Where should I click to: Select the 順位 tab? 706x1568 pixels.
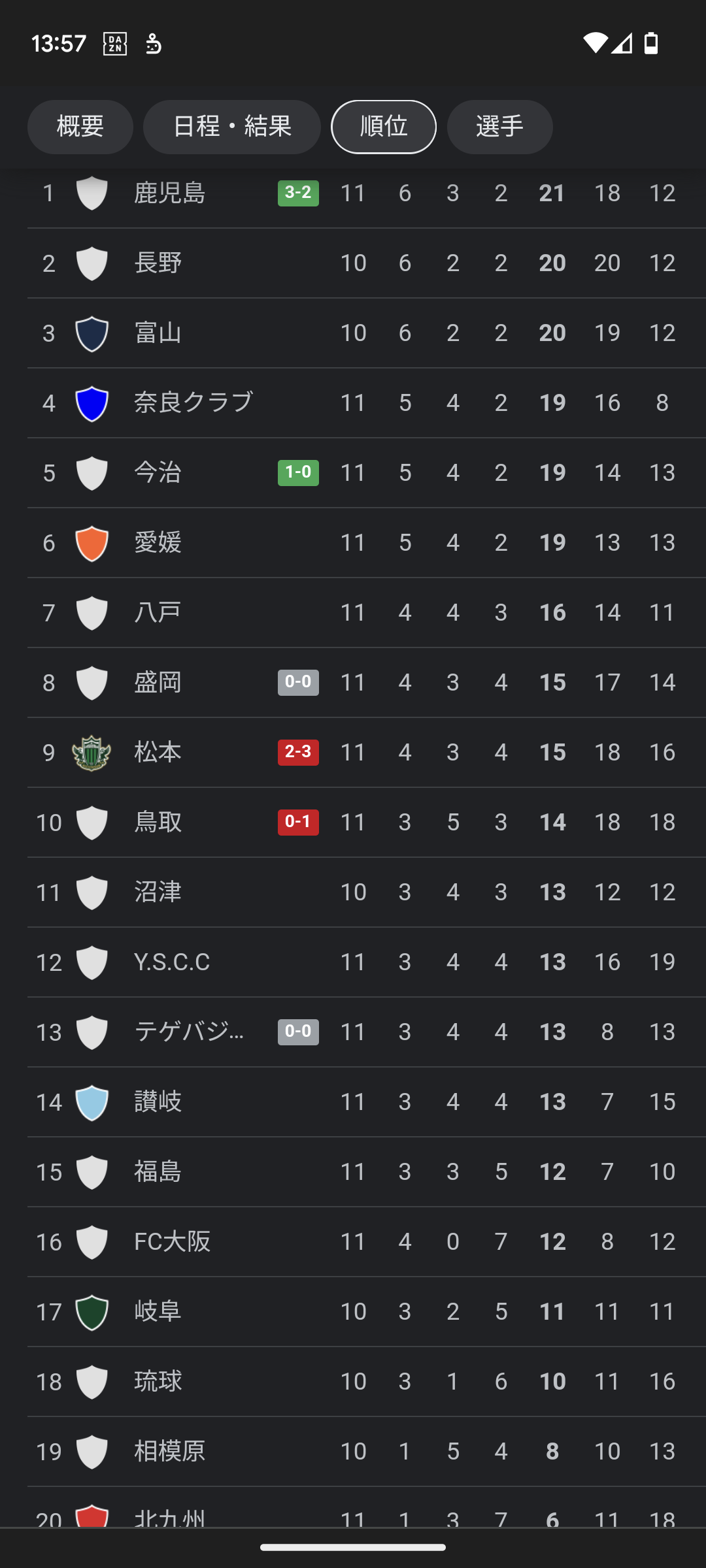[x=384, y=127]
